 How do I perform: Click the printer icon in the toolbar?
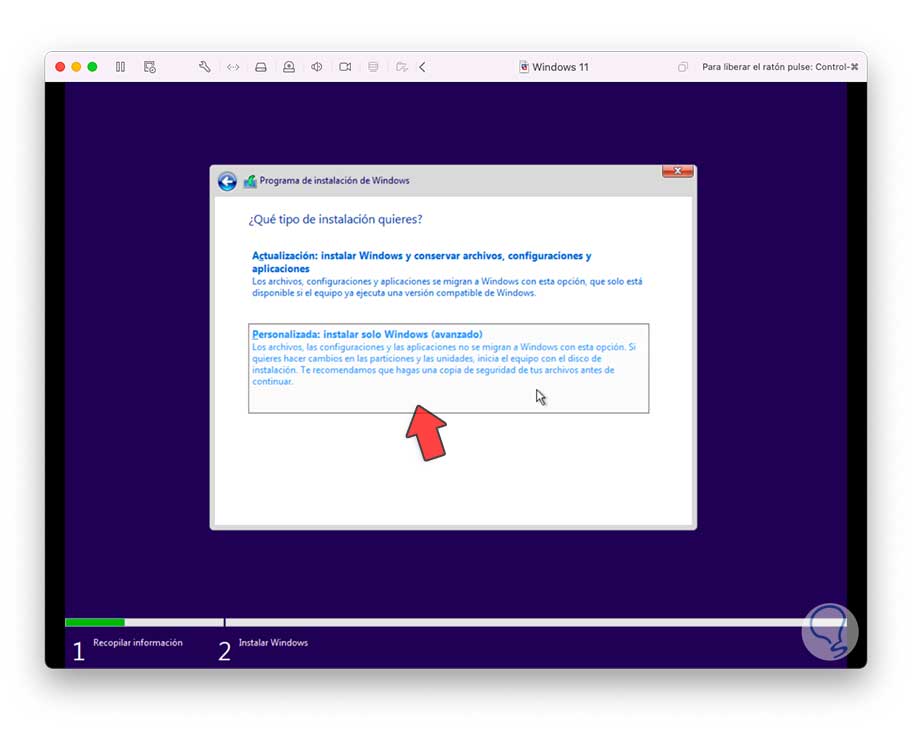click(x=373, y=67)
